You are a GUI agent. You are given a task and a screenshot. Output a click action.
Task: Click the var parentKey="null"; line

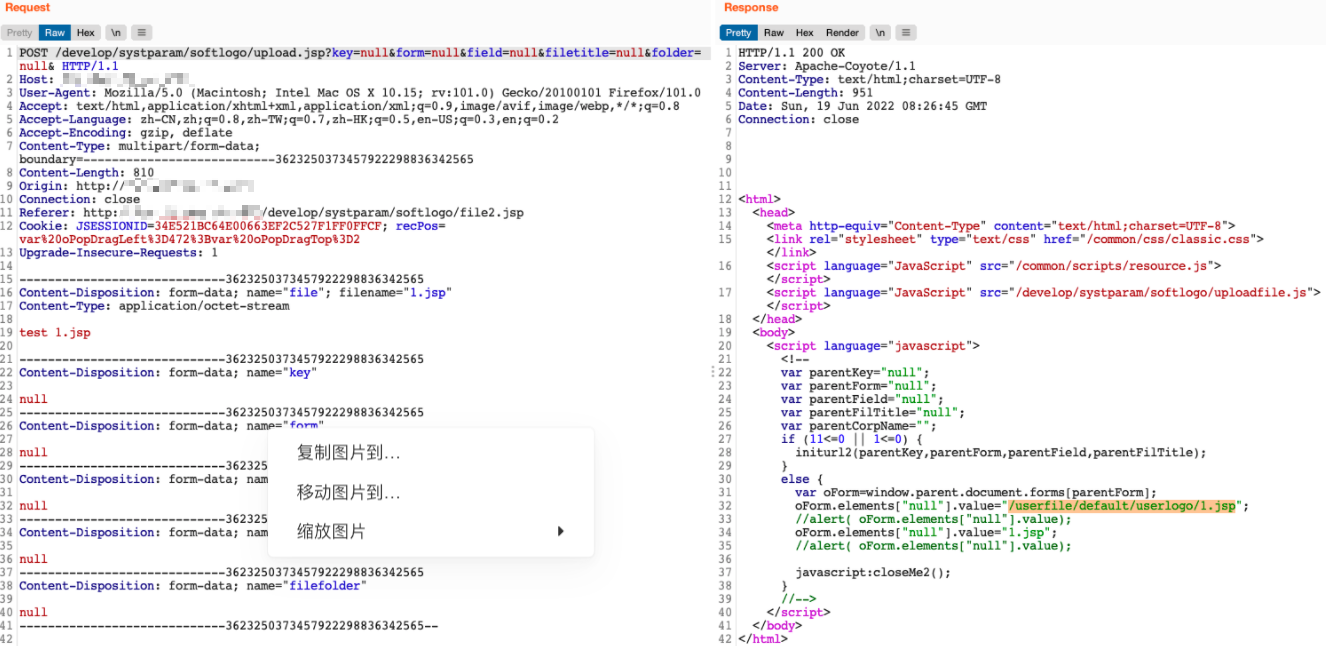(x=855, y=372)
